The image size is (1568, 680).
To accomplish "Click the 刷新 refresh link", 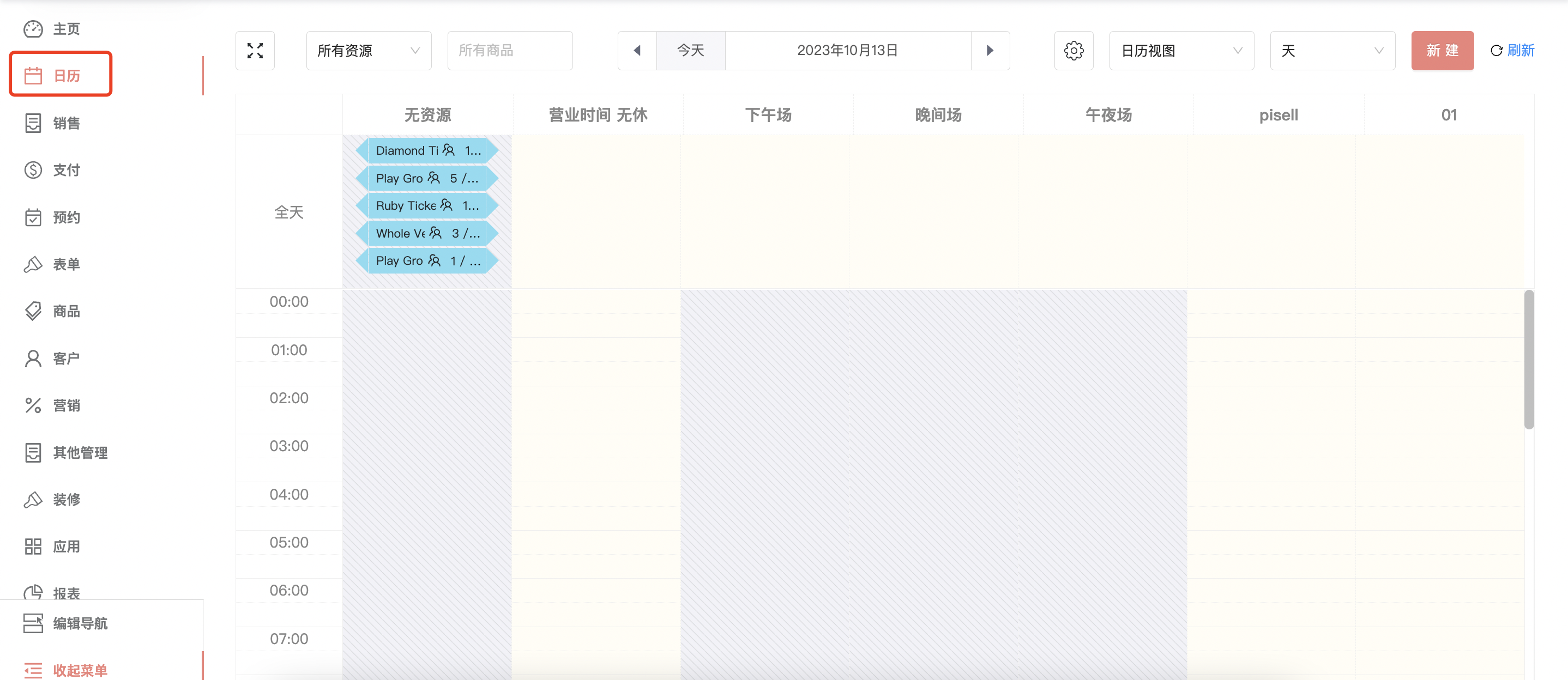I will (x=1512, y=51).
